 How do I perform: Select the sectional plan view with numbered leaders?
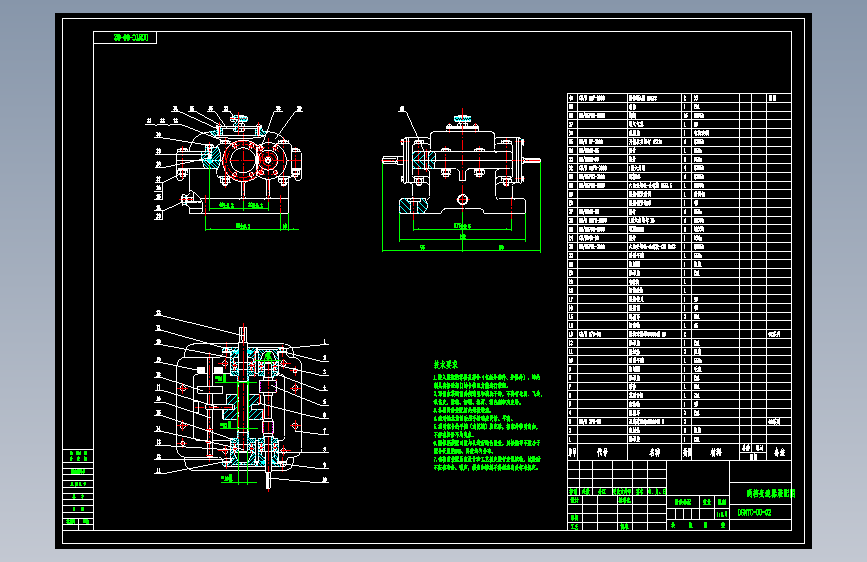(x=241, y=400)
